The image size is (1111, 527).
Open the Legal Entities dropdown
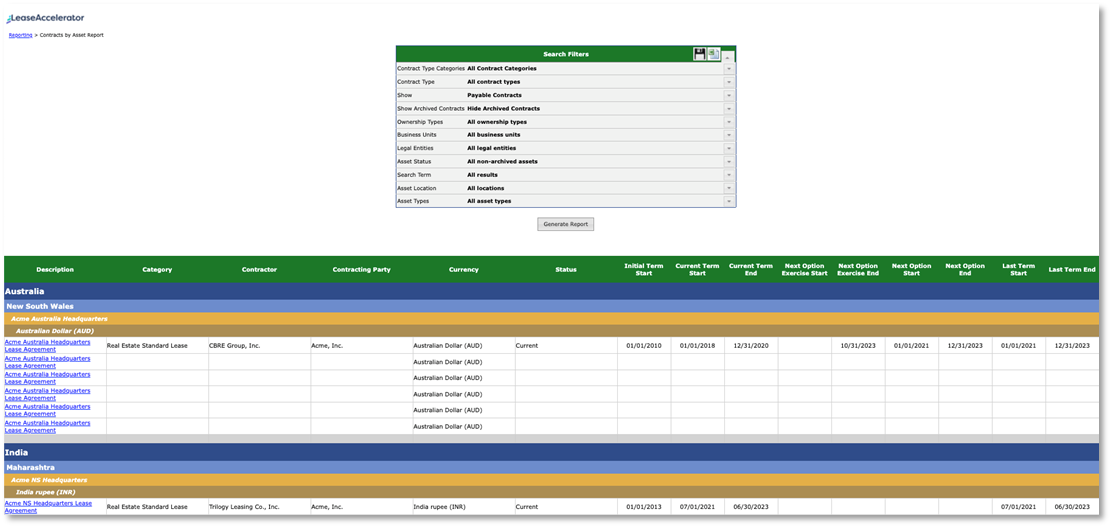coord(728,148)
